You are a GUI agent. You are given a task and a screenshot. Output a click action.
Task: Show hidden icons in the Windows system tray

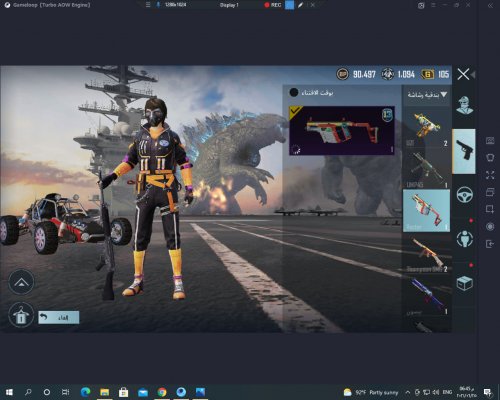click(x=408, y=392)
